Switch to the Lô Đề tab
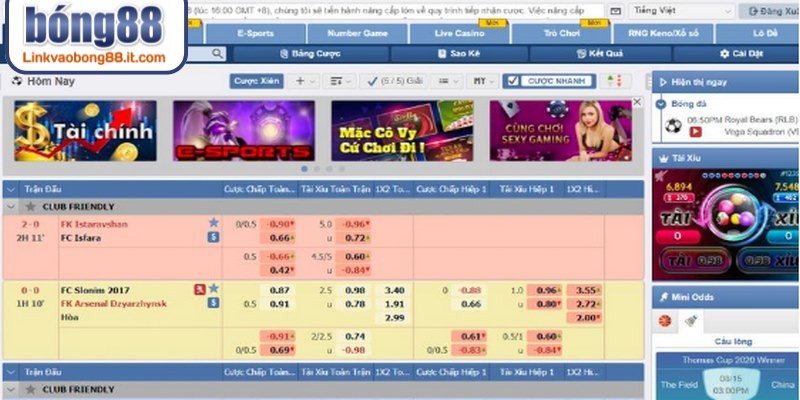800x400 pixels. pyautogui.click(x=758, y=34)
